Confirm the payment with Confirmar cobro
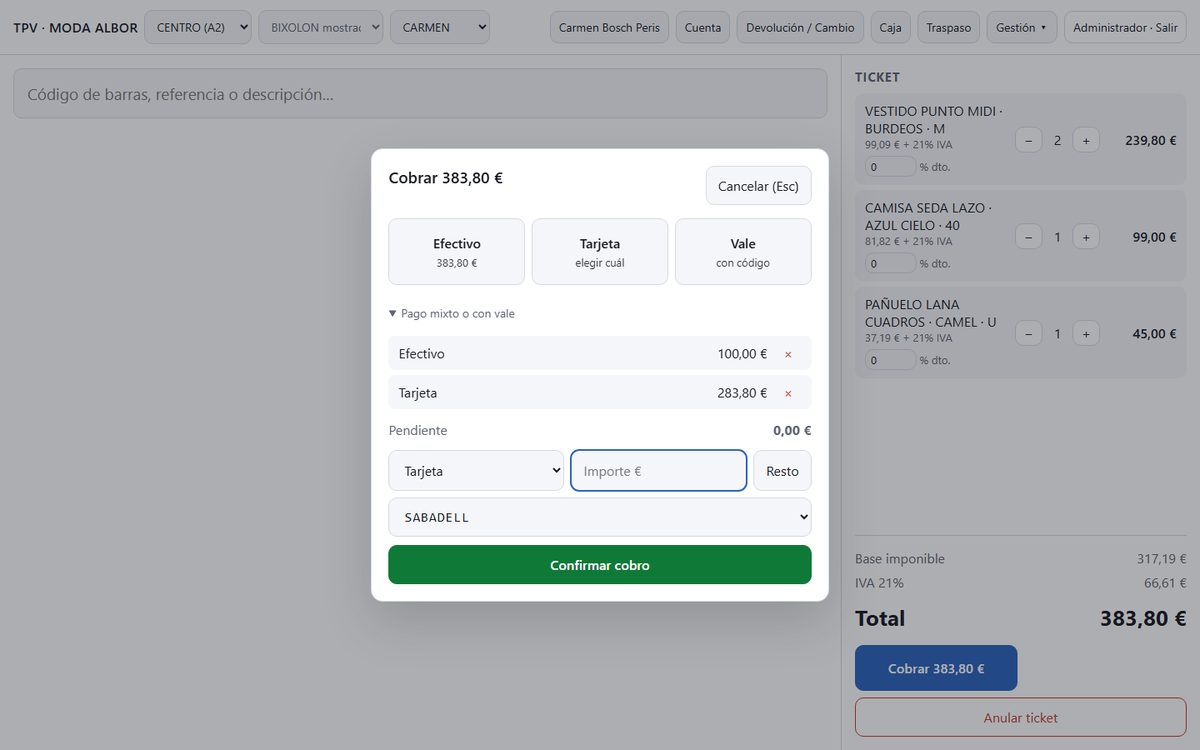The height and width of the screenshot is (750, 1200). coord(600,565)
